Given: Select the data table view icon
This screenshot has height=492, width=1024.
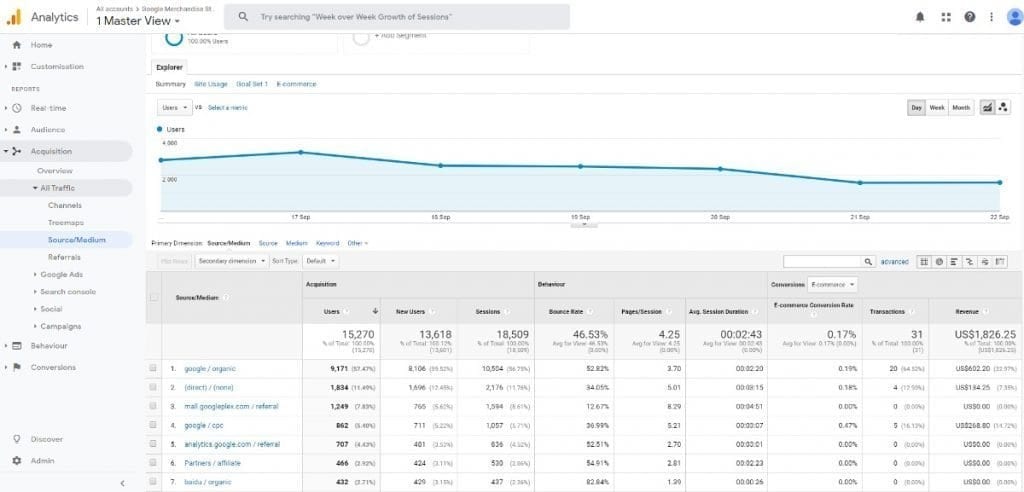Looking at the screenshot, I should point(924,261).
